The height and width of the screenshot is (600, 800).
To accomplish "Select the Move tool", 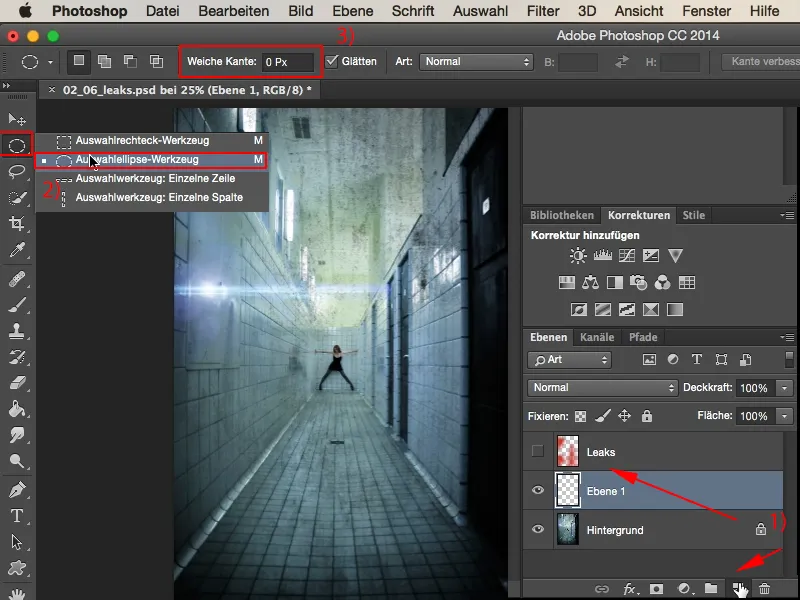I will tap(17, 119).
